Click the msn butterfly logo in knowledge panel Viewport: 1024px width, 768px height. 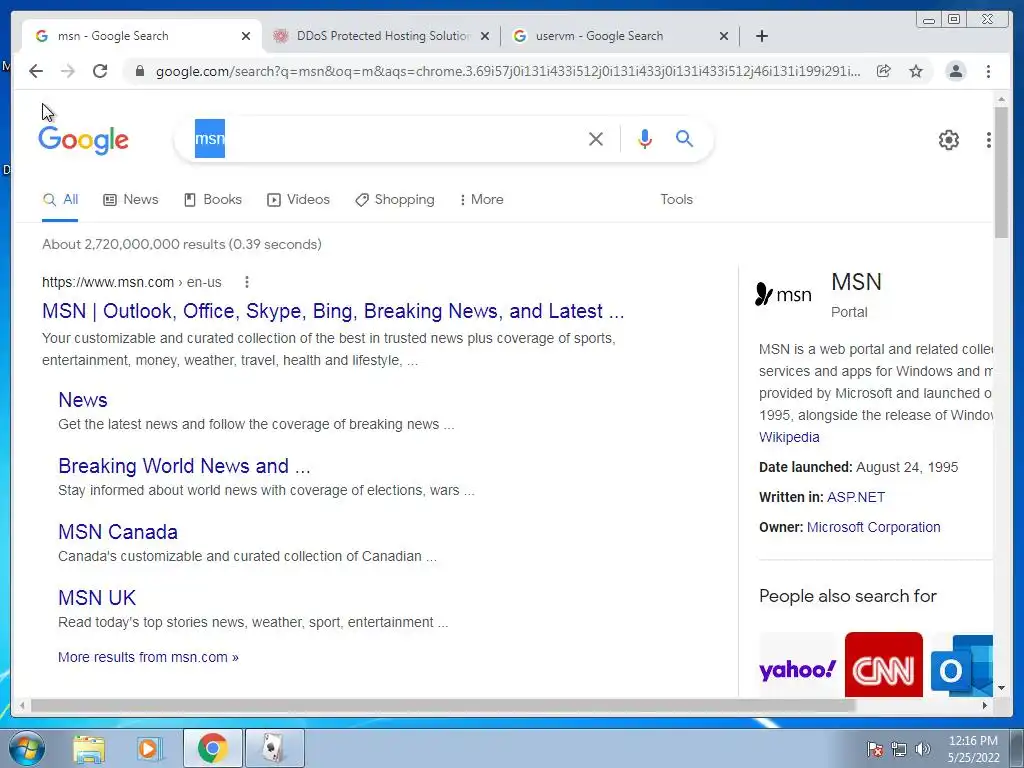click(x=783, y=295)
